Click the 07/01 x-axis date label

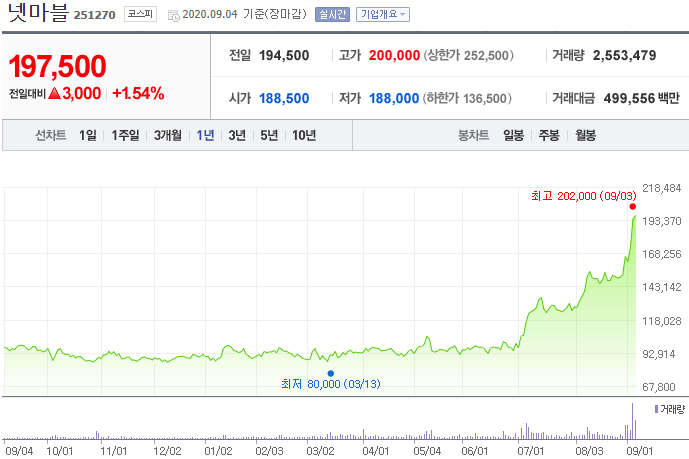pyautogui.click(x=531, y=451)
